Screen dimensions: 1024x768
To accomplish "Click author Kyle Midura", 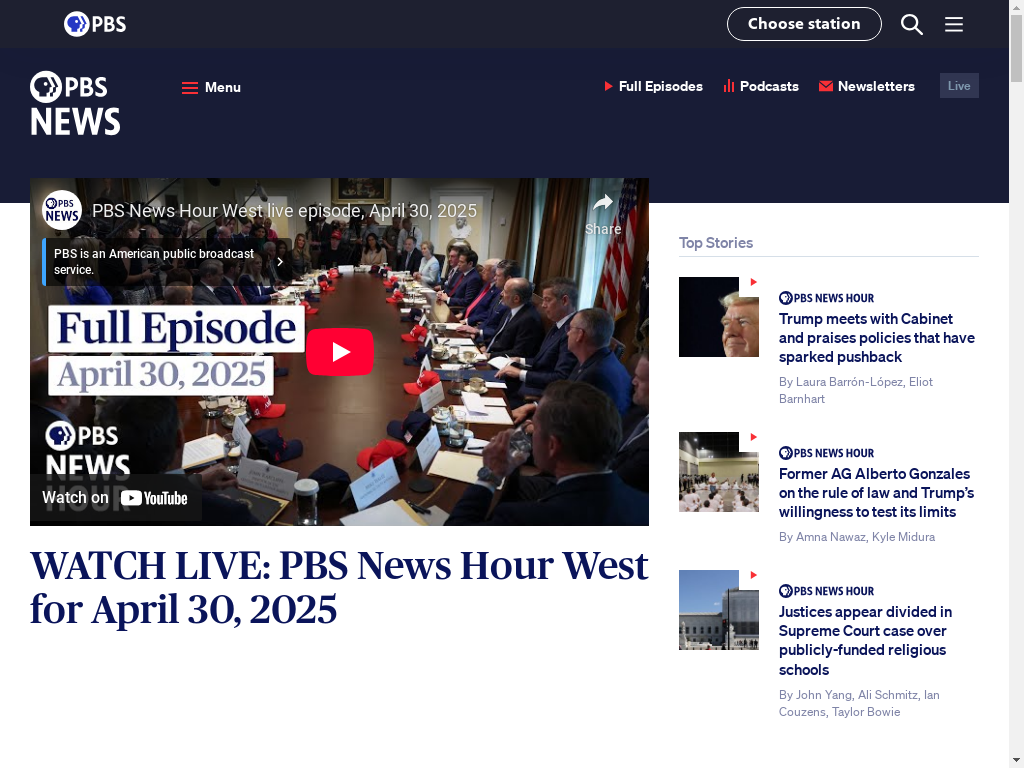I will point(903,537).
